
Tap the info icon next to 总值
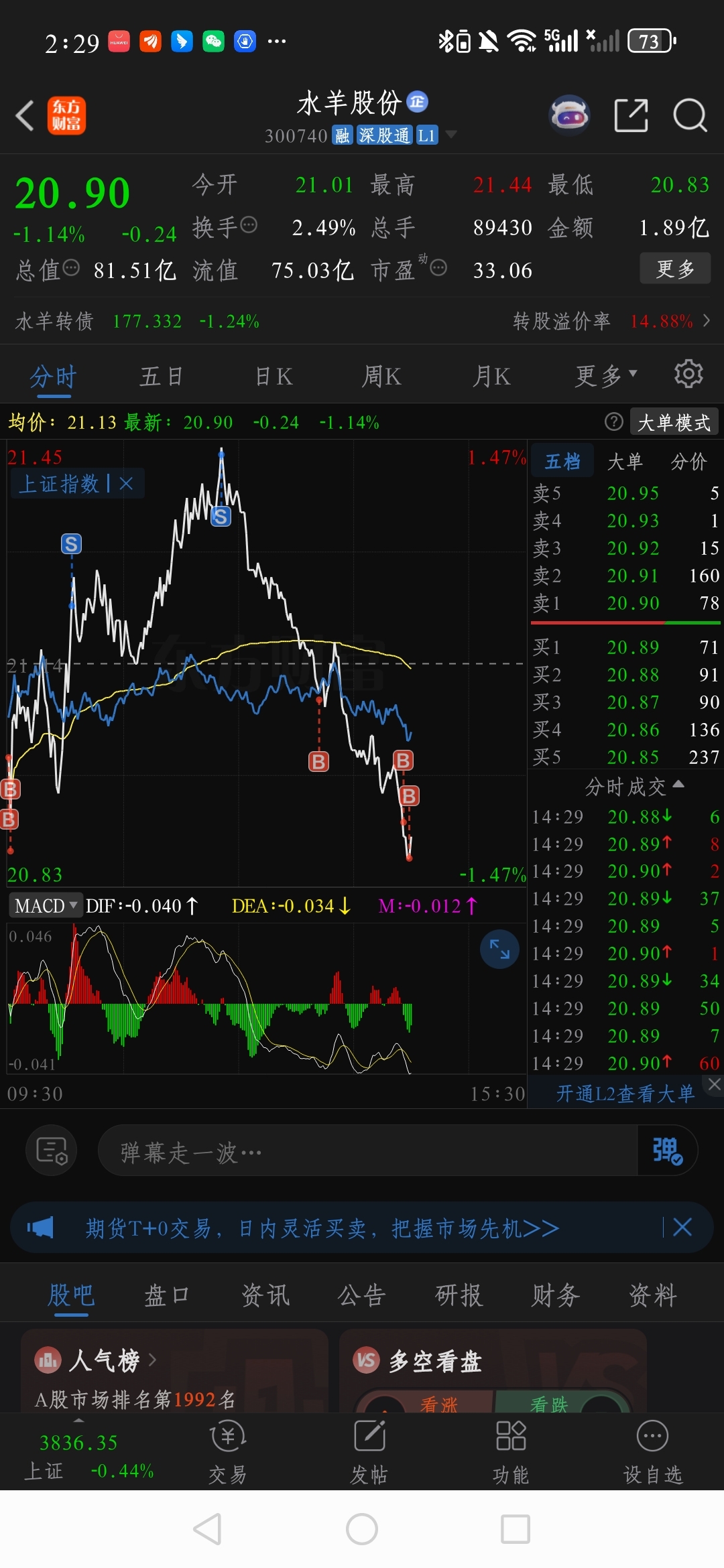tap(71, 268)
